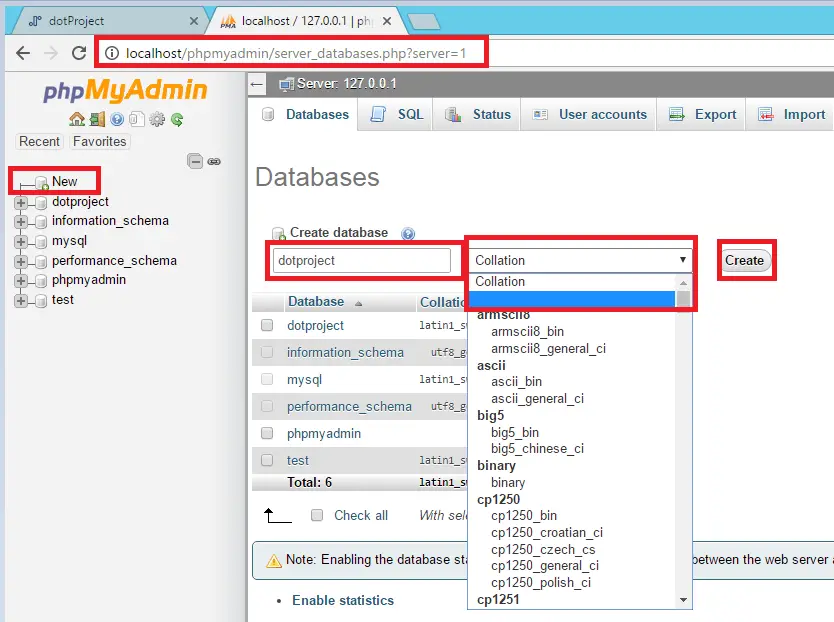Open the Export tab
834x622 pixels.
702,114
